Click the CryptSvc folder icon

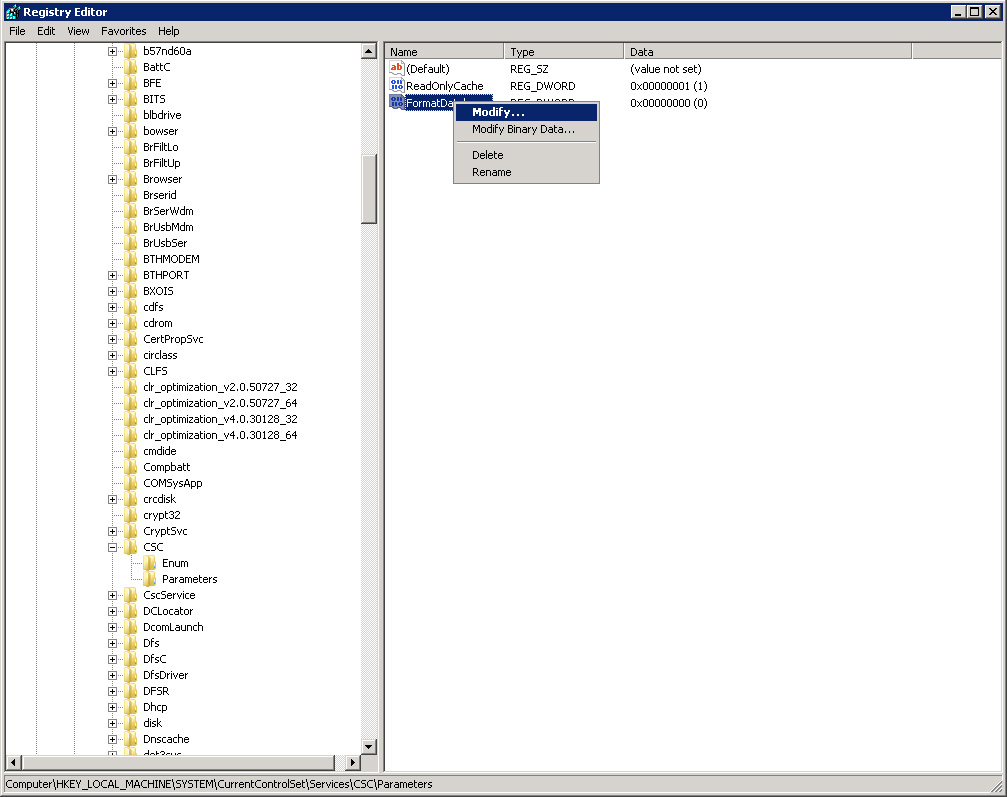(x=130, y=531)
